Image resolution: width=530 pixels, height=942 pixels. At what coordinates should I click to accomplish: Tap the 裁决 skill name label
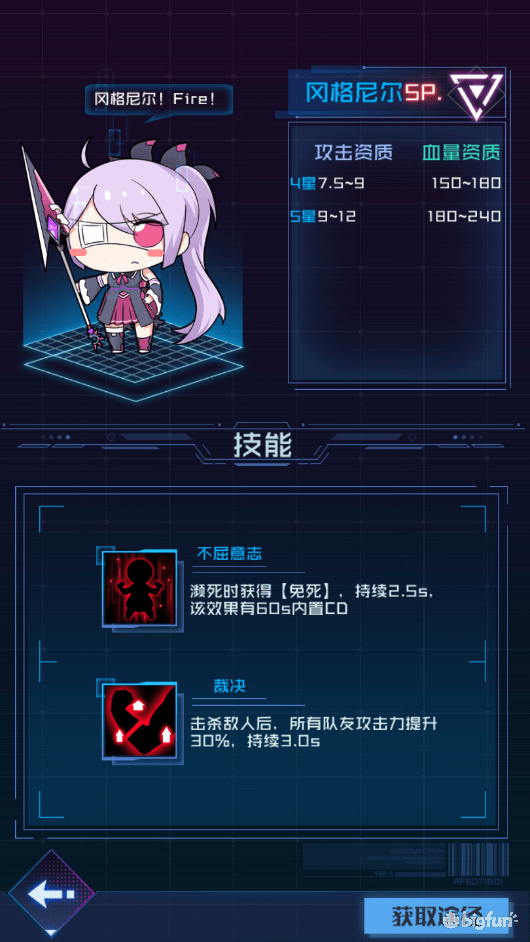pos(230,687)
